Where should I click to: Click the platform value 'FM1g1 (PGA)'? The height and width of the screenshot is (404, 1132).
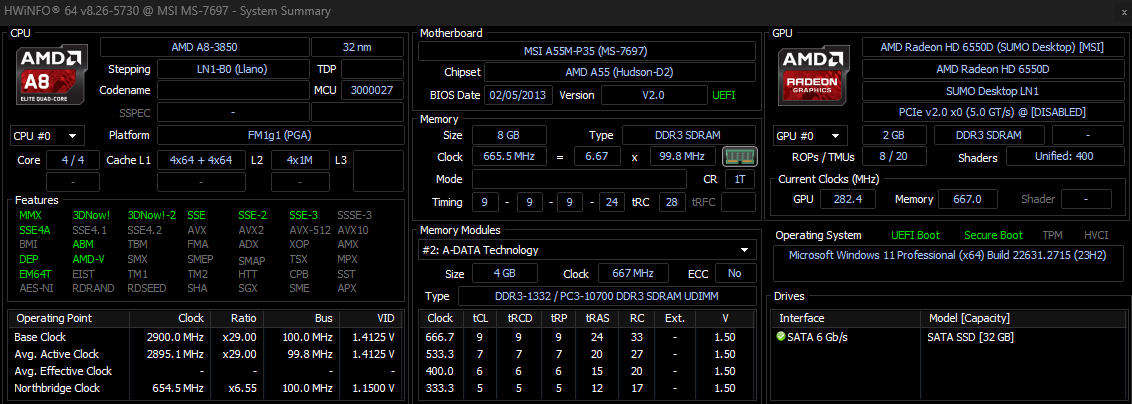click(280, 136)
